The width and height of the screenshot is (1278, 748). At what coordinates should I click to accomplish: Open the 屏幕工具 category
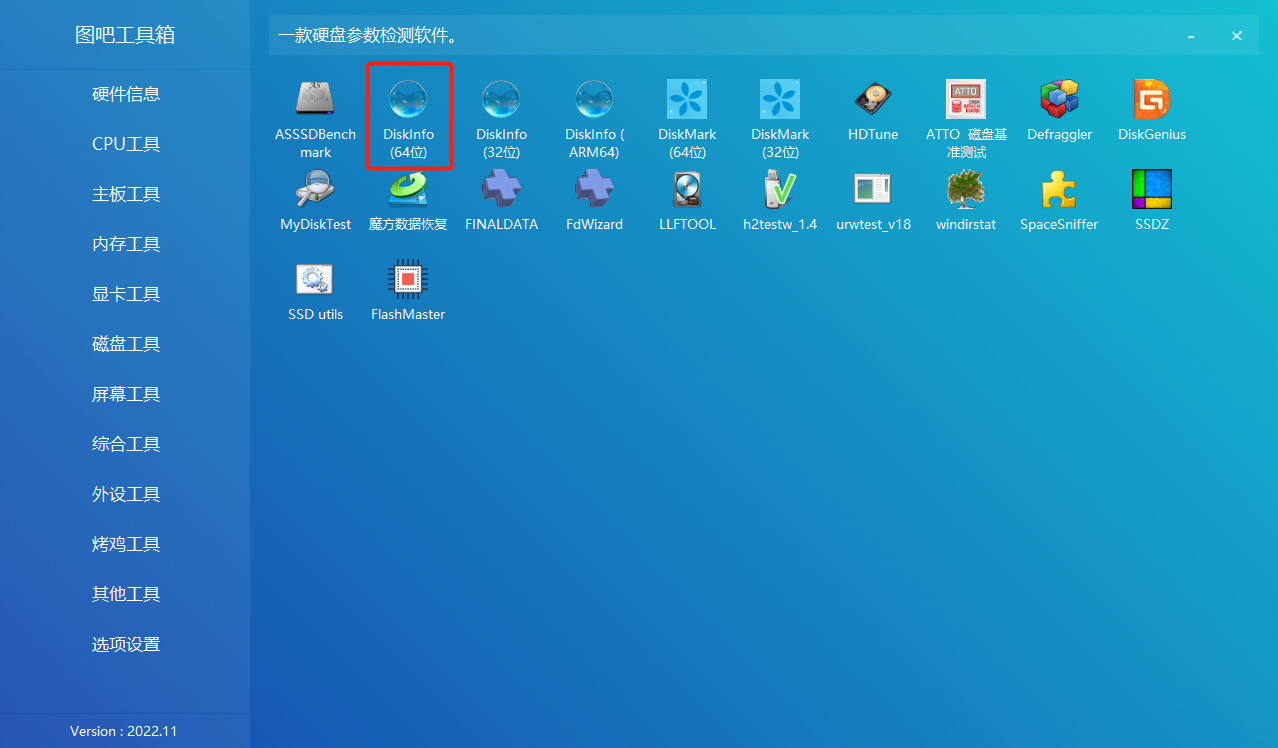tap(125, 394)
